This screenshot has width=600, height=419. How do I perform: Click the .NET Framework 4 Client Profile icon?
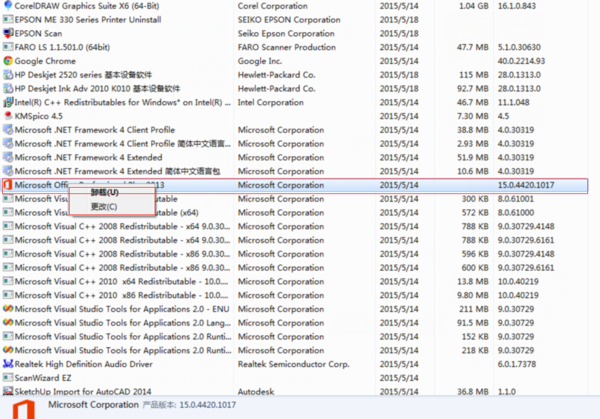[8, 130]
